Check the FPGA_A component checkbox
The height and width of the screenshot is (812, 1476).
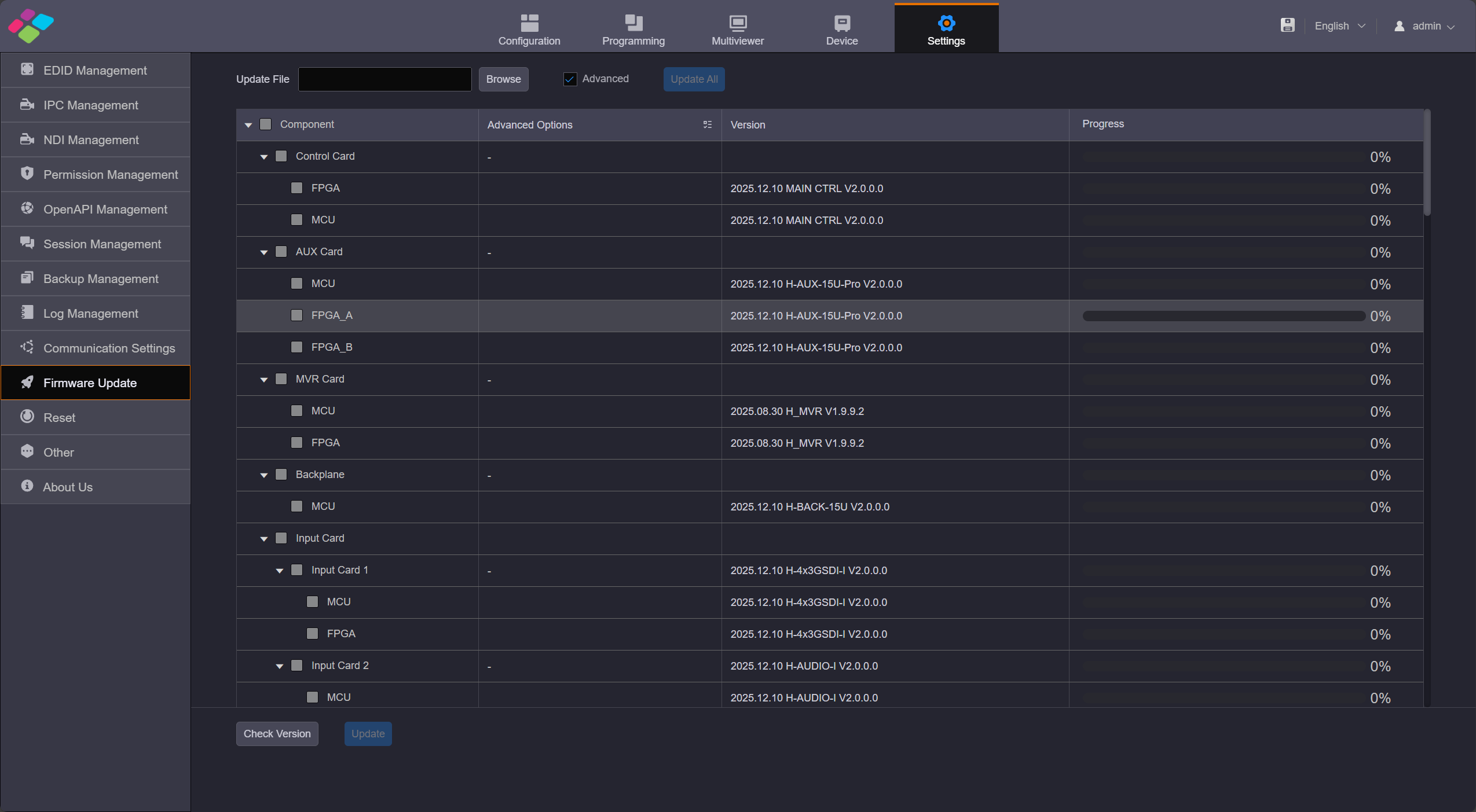click(x=296, y=315)
